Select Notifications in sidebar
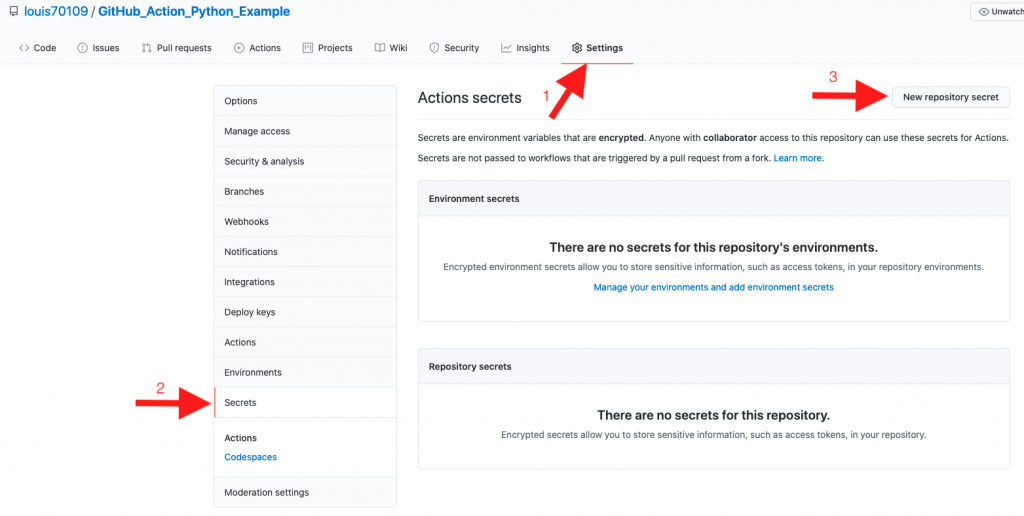The height and width of the screenshot is (516, 1024). 305,251
